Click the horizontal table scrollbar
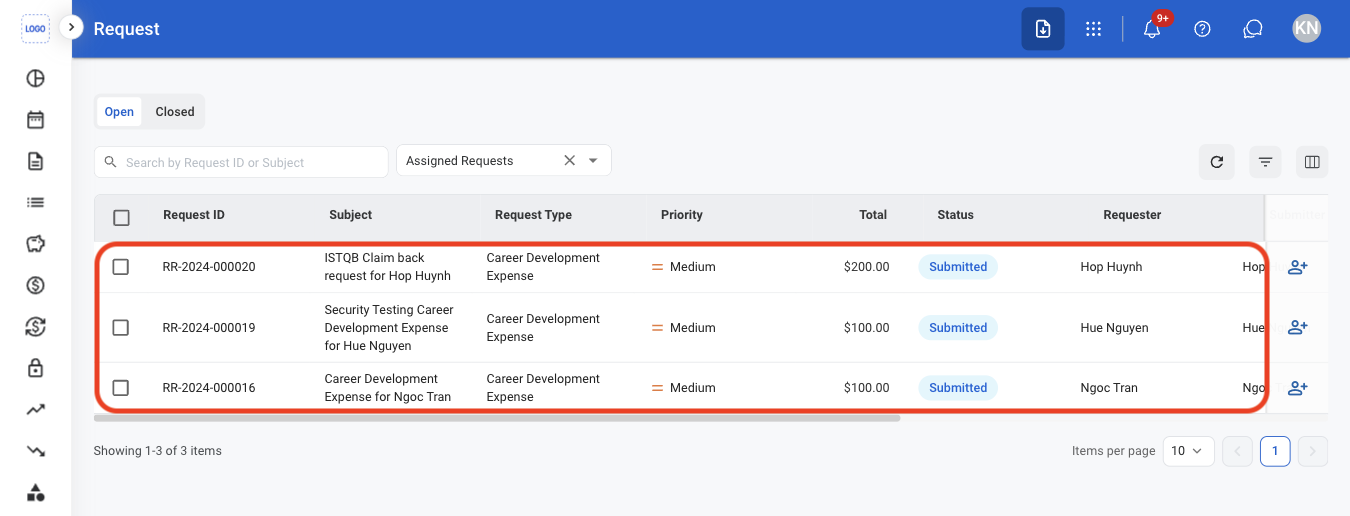This screenshot has height=516, width=1350. 497,418
